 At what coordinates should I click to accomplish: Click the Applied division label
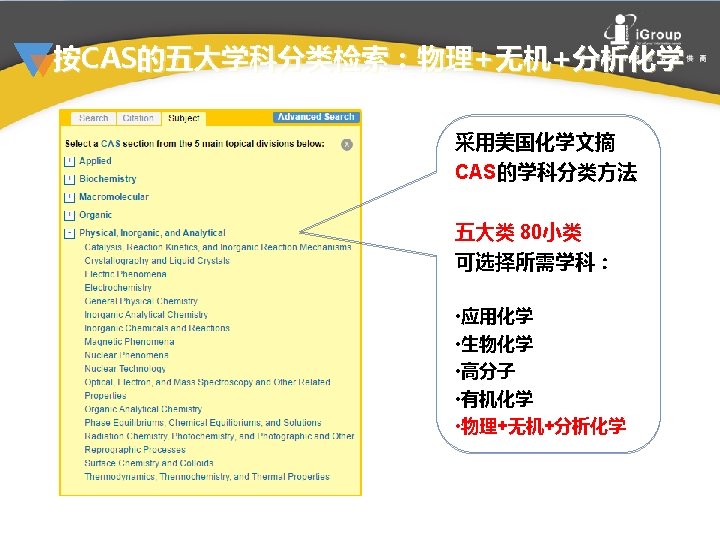click(x=95, y=161)
